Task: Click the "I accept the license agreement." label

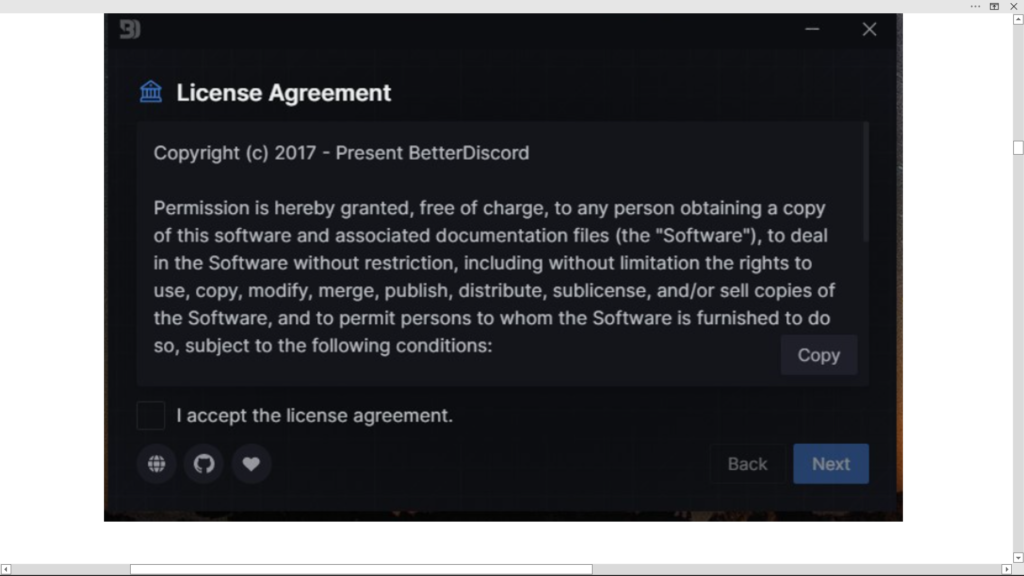Action: click(x=314, y=415)
